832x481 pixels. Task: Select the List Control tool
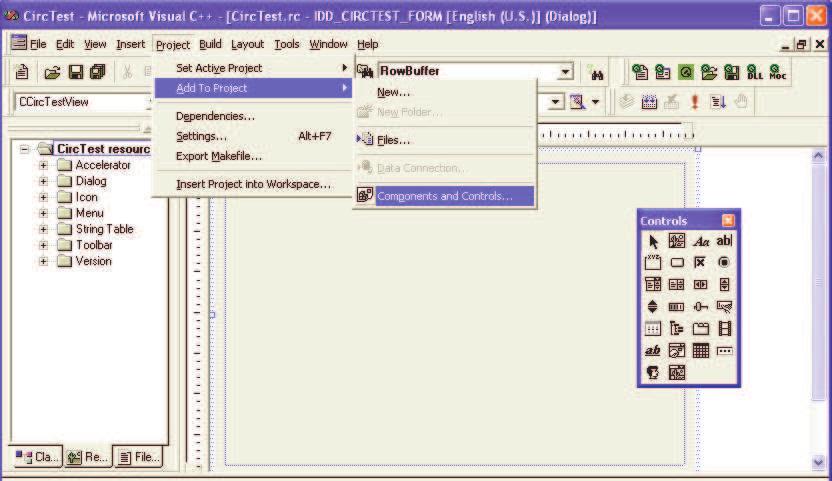point(653,329)
